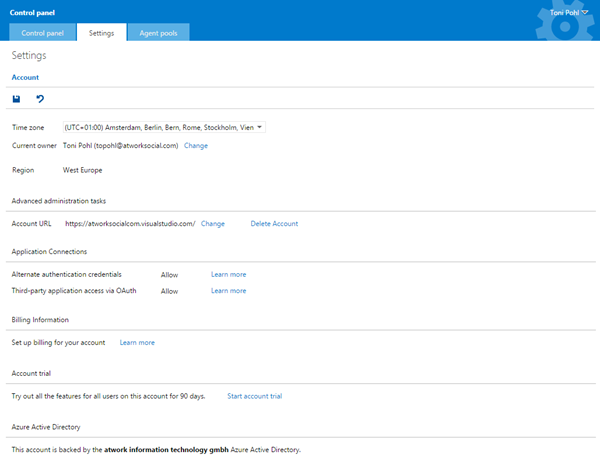The width and height of the screenshot is (600, 462).
Task: Click the Account section heading
Action: 26,76
